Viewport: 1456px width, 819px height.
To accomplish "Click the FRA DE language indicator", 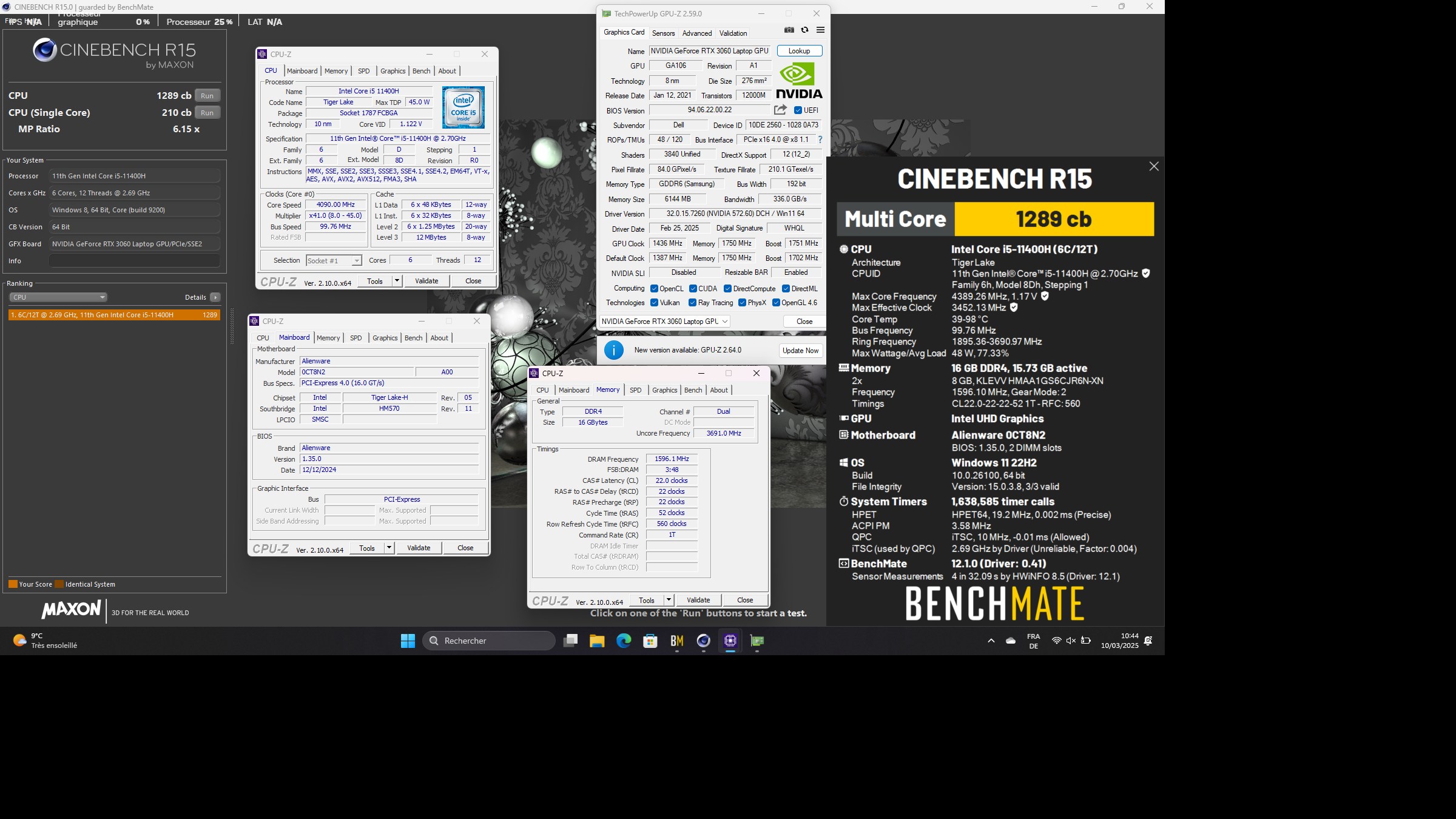I will pos(1033,641).
